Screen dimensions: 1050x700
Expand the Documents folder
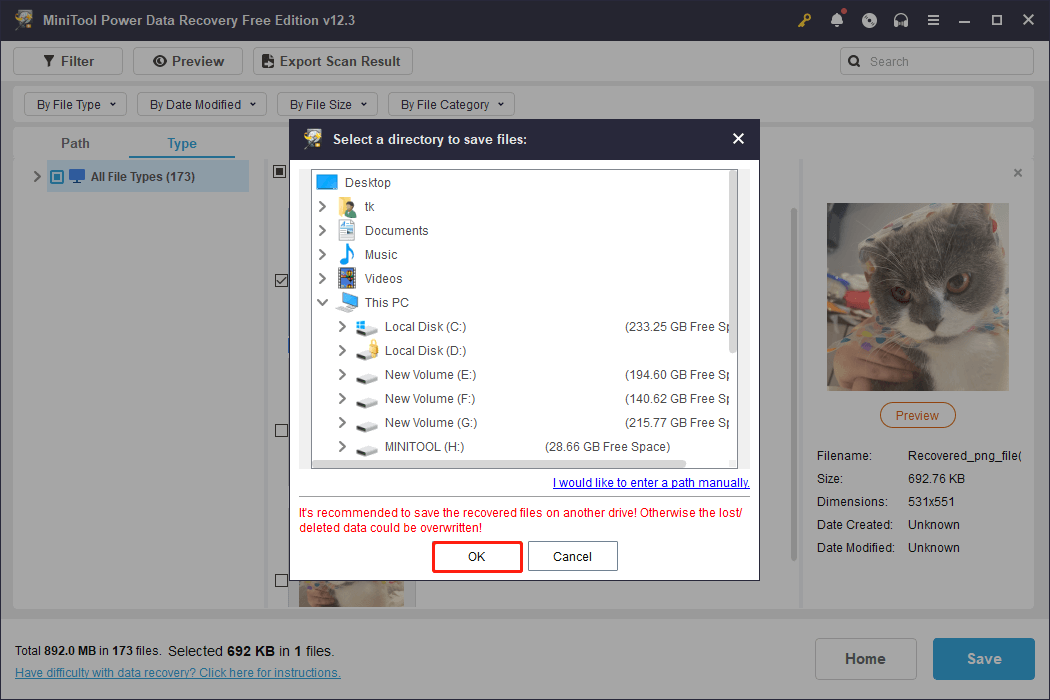(x=322, y=230)
